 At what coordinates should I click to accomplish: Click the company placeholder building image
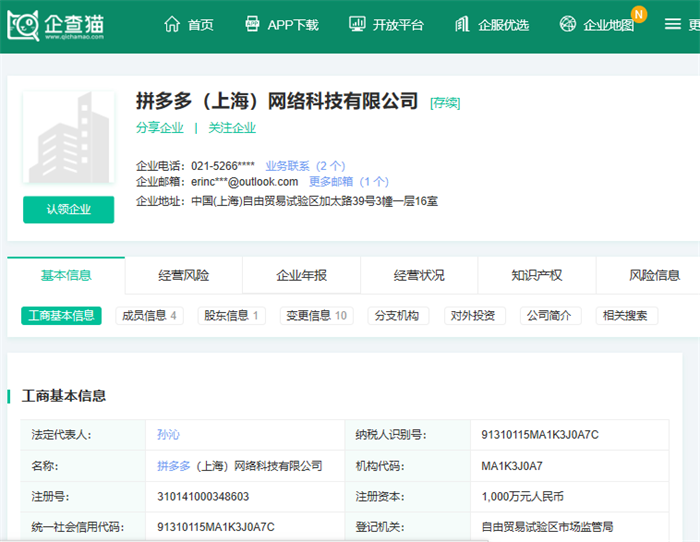[69, 137]
